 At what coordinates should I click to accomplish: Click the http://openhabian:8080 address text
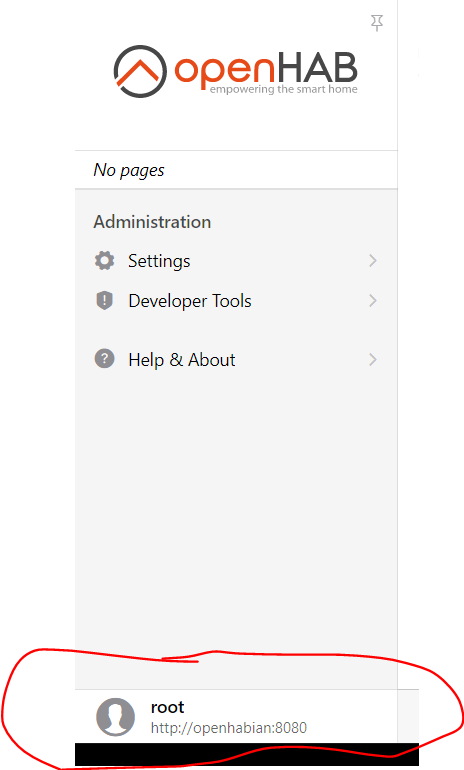[228, 727]
